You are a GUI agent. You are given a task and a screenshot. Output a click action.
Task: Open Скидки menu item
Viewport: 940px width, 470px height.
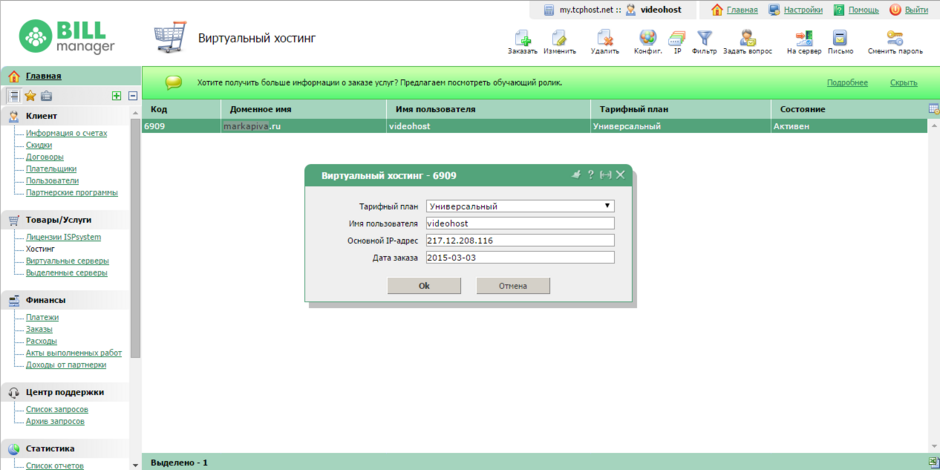pyautogui.click(x=39, y=145)
